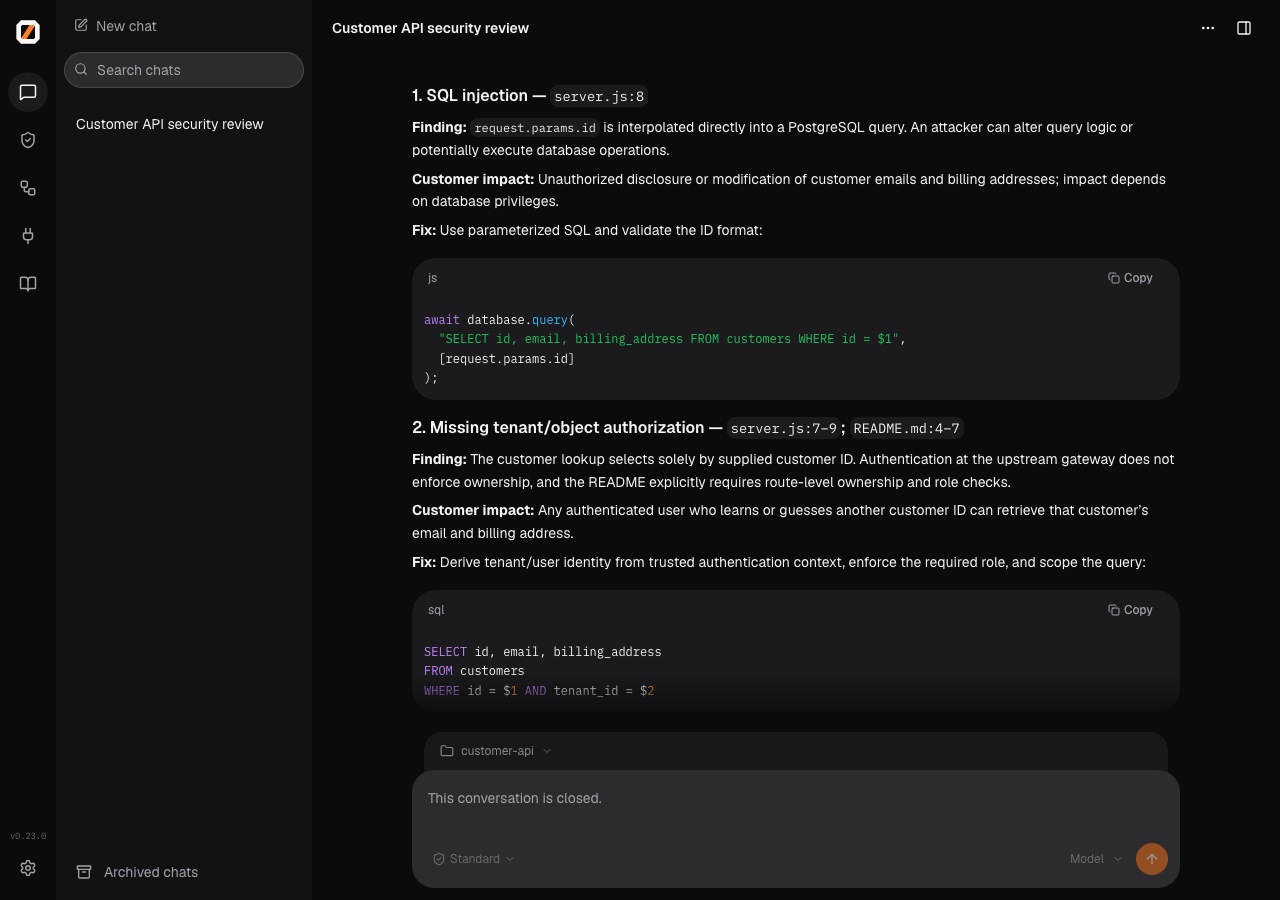Click the v0.23.0 version label
Screen dimensions: 1280x900
pos(28,836)
